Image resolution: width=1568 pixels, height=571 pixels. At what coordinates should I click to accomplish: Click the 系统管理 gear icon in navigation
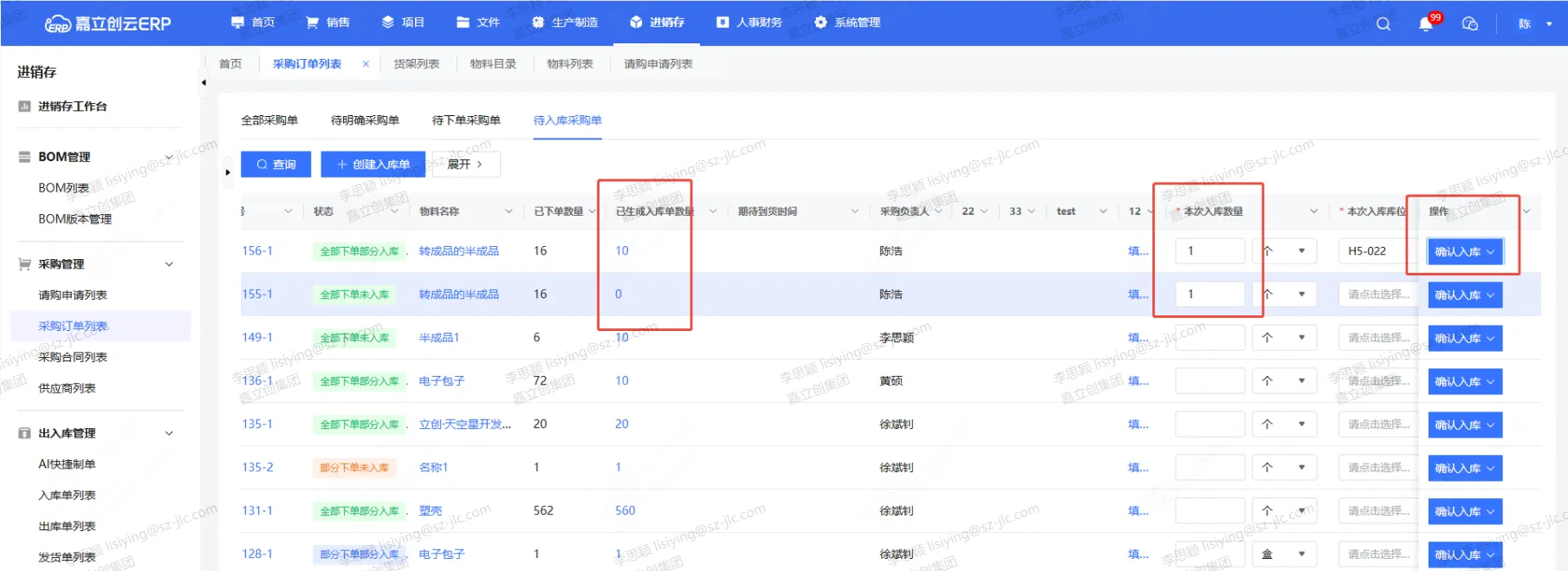click(x=820, y=23)
